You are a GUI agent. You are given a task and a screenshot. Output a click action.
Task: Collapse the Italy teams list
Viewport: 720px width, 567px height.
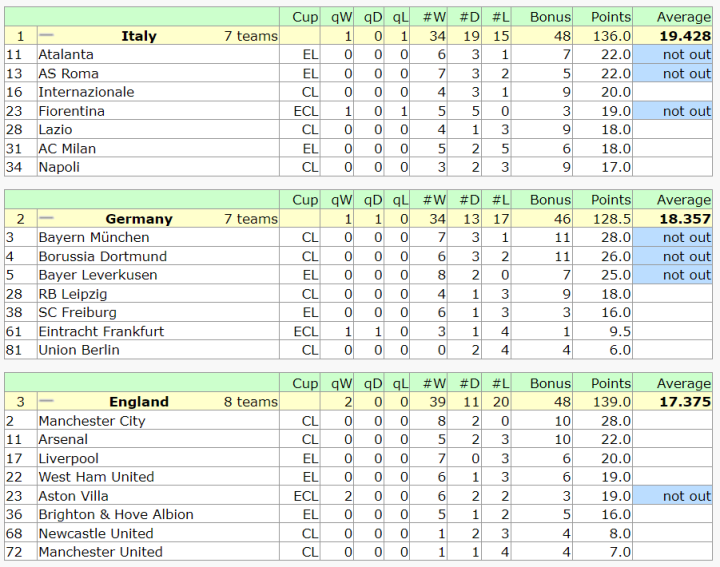46,36
